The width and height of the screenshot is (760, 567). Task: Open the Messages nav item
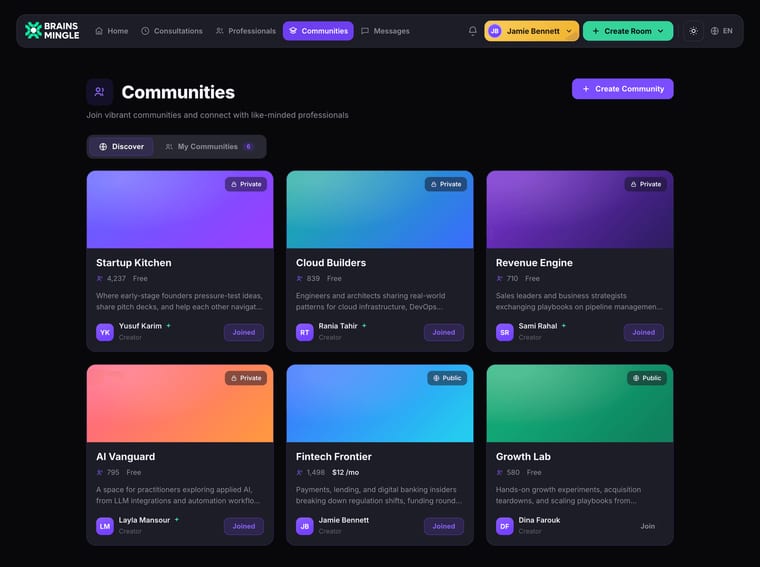coord(386,31)
